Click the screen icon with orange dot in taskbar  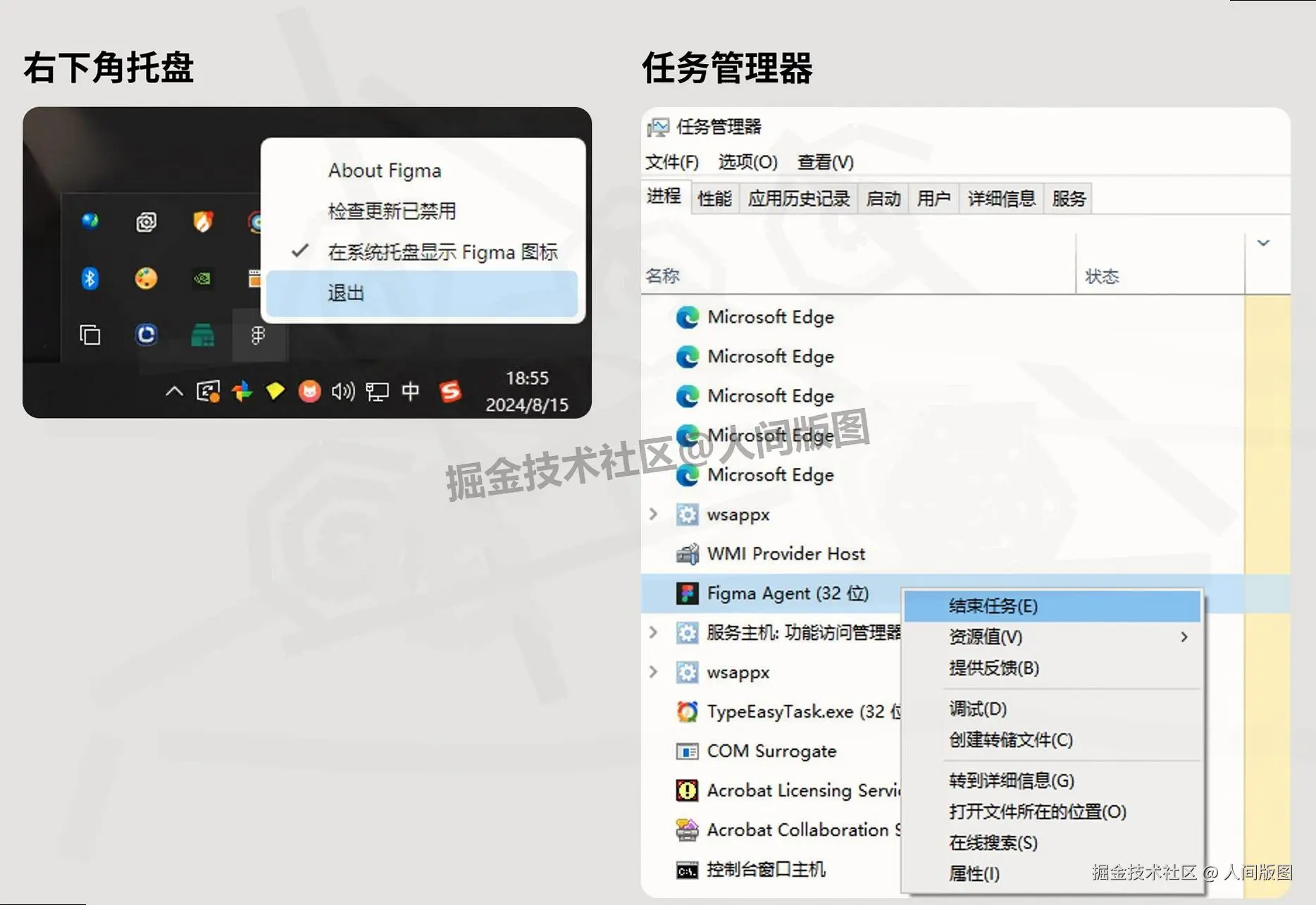[x=208, y=391]
